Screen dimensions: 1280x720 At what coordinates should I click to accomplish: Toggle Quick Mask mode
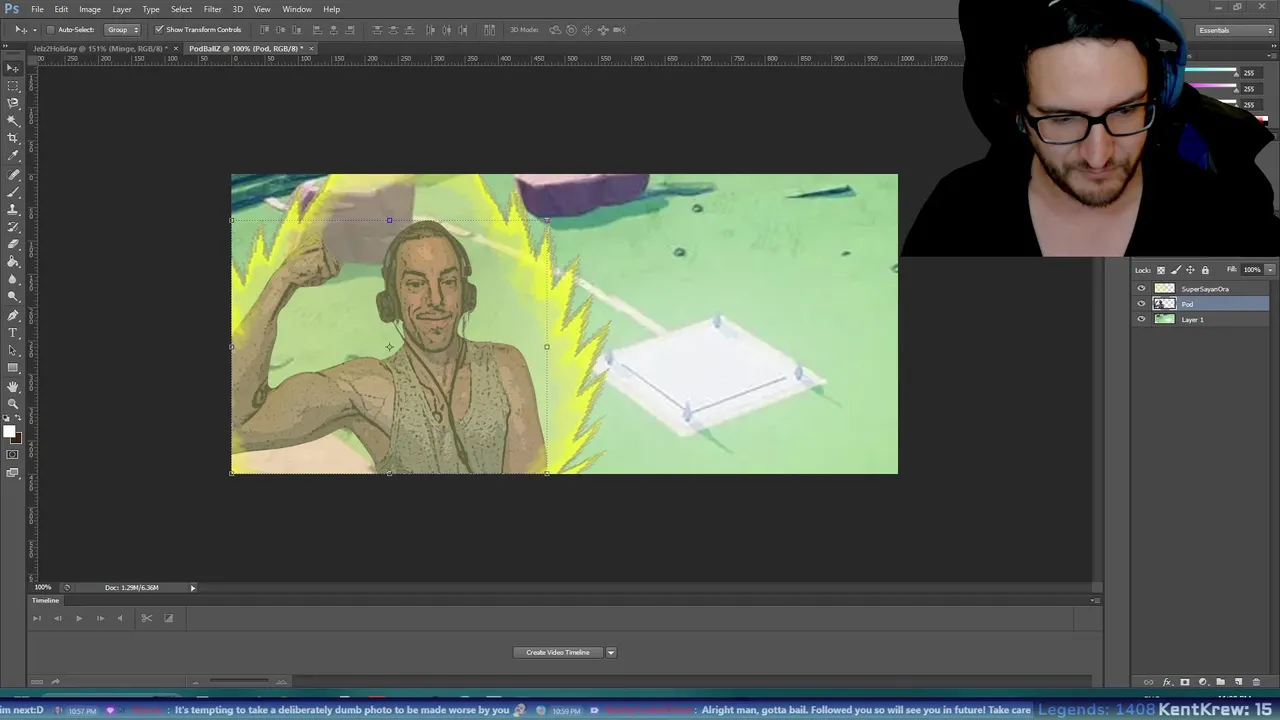point(13,455)
